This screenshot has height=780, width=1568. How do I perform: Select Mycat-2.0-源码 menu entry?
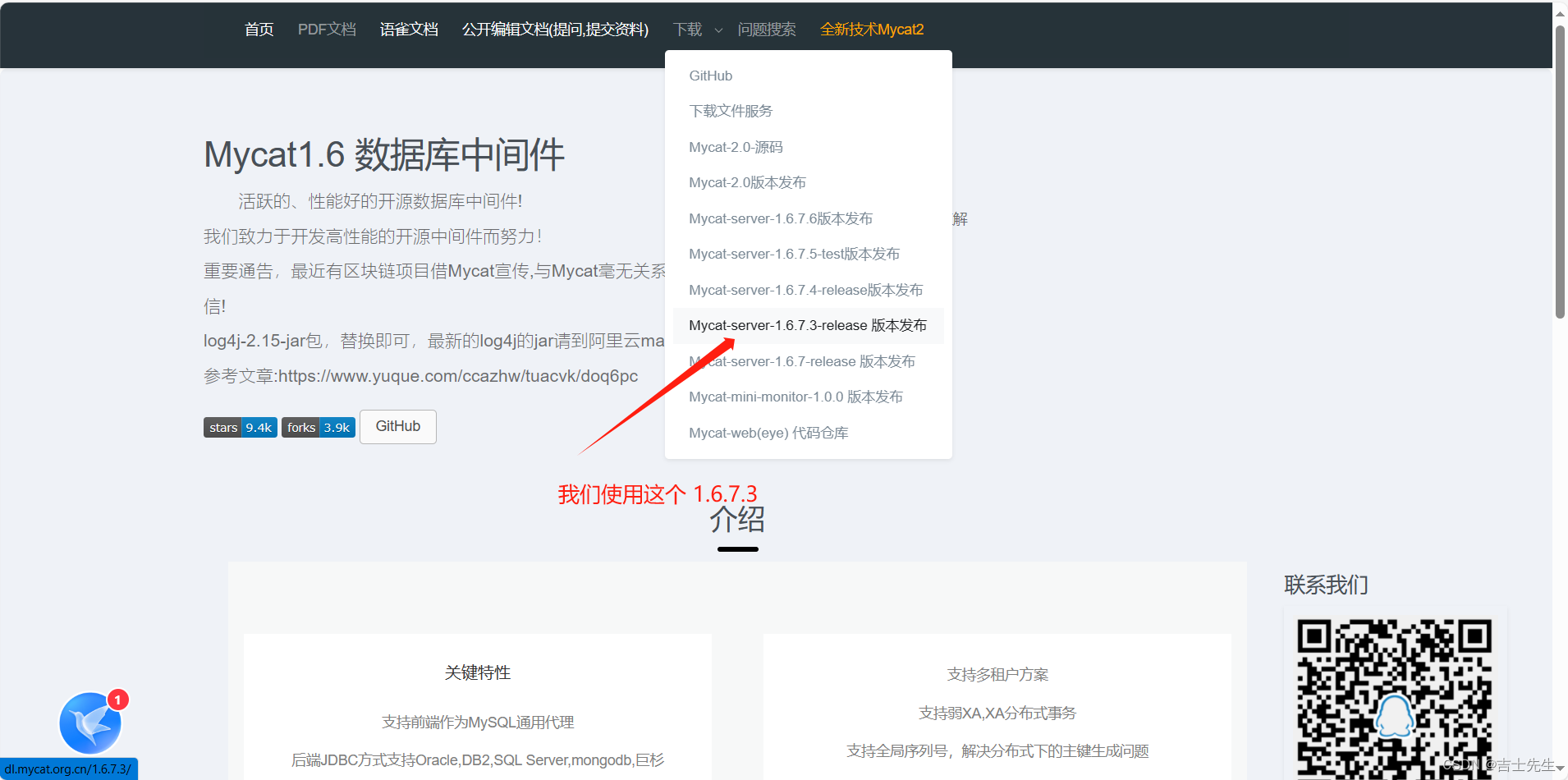pos(808,147)
